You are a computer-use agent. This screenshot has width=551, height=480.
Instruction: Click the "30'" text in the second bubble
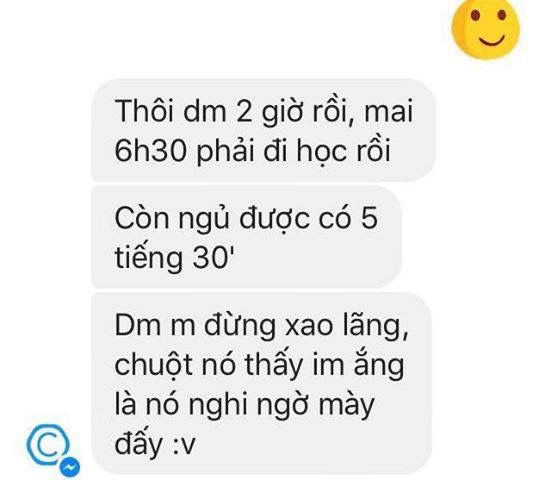pos(213,258)
